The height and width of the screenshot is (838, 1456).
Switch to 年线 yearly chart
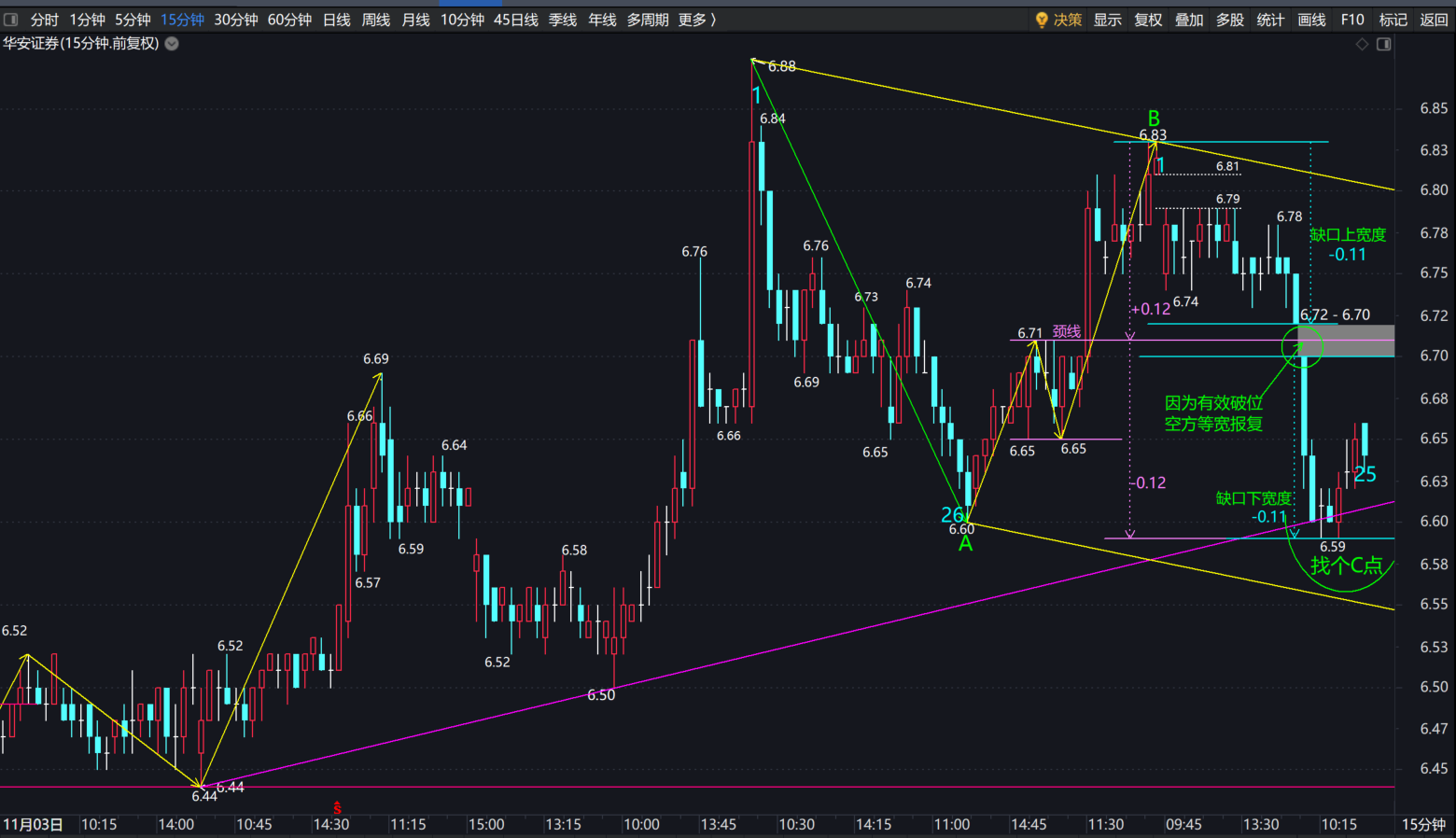pos(602,20)
